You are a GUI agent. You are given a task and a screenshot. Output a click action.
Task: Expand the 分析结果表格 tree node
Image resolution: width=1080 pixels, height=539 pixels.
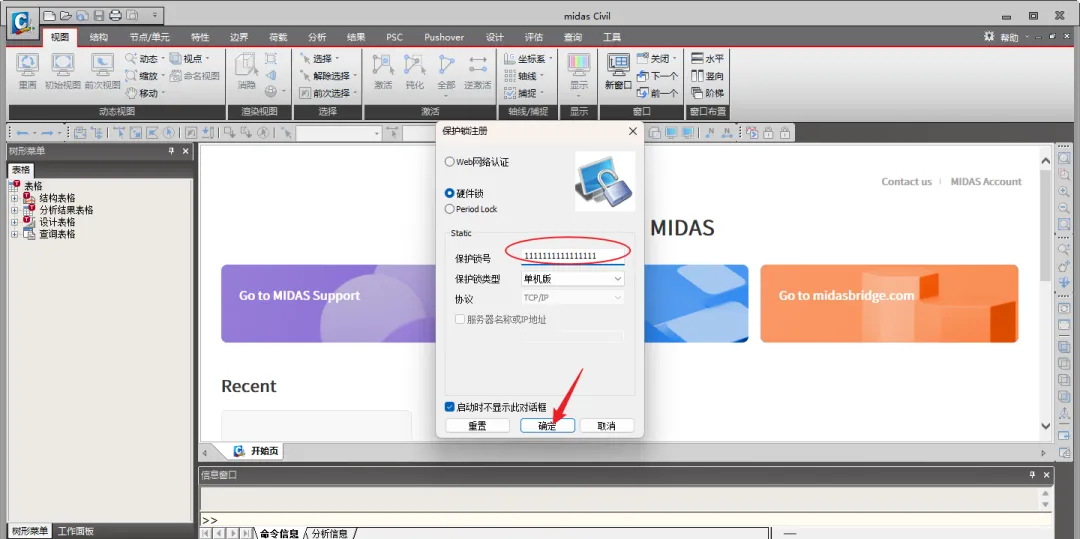coord(14,210)
